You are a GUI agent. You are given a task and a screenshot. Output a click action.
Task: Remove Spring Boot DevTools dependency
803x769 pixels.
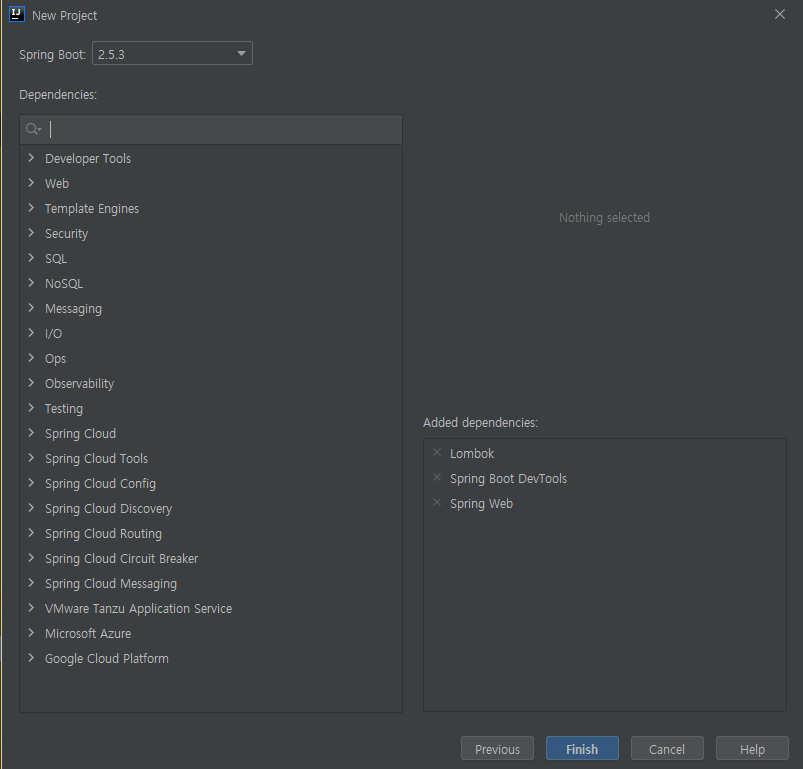[437, 478]
